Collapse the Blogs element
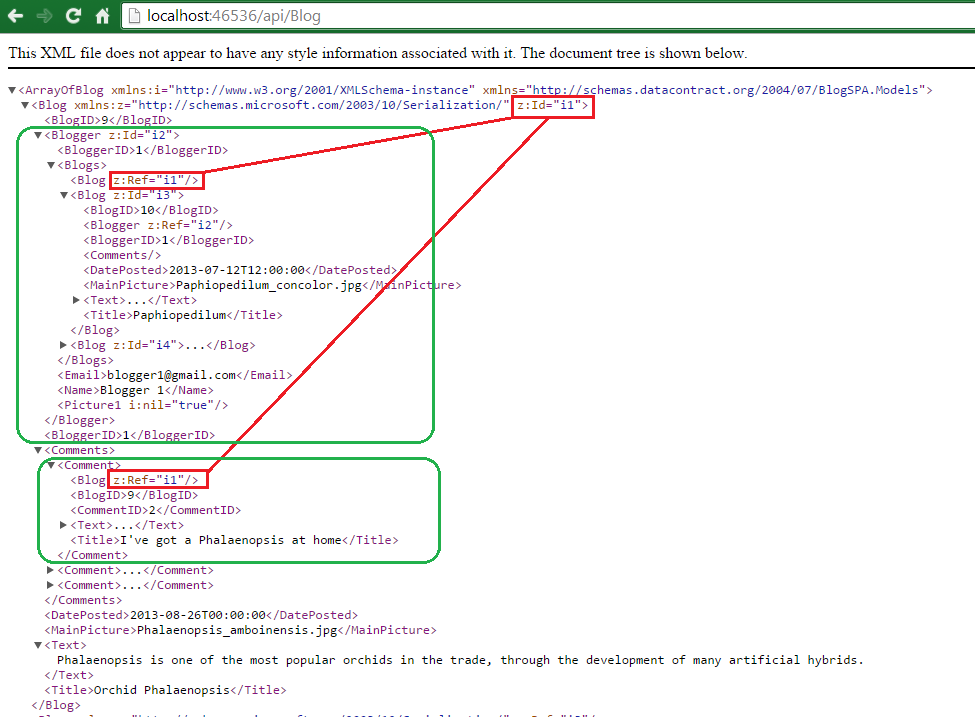 51,165
